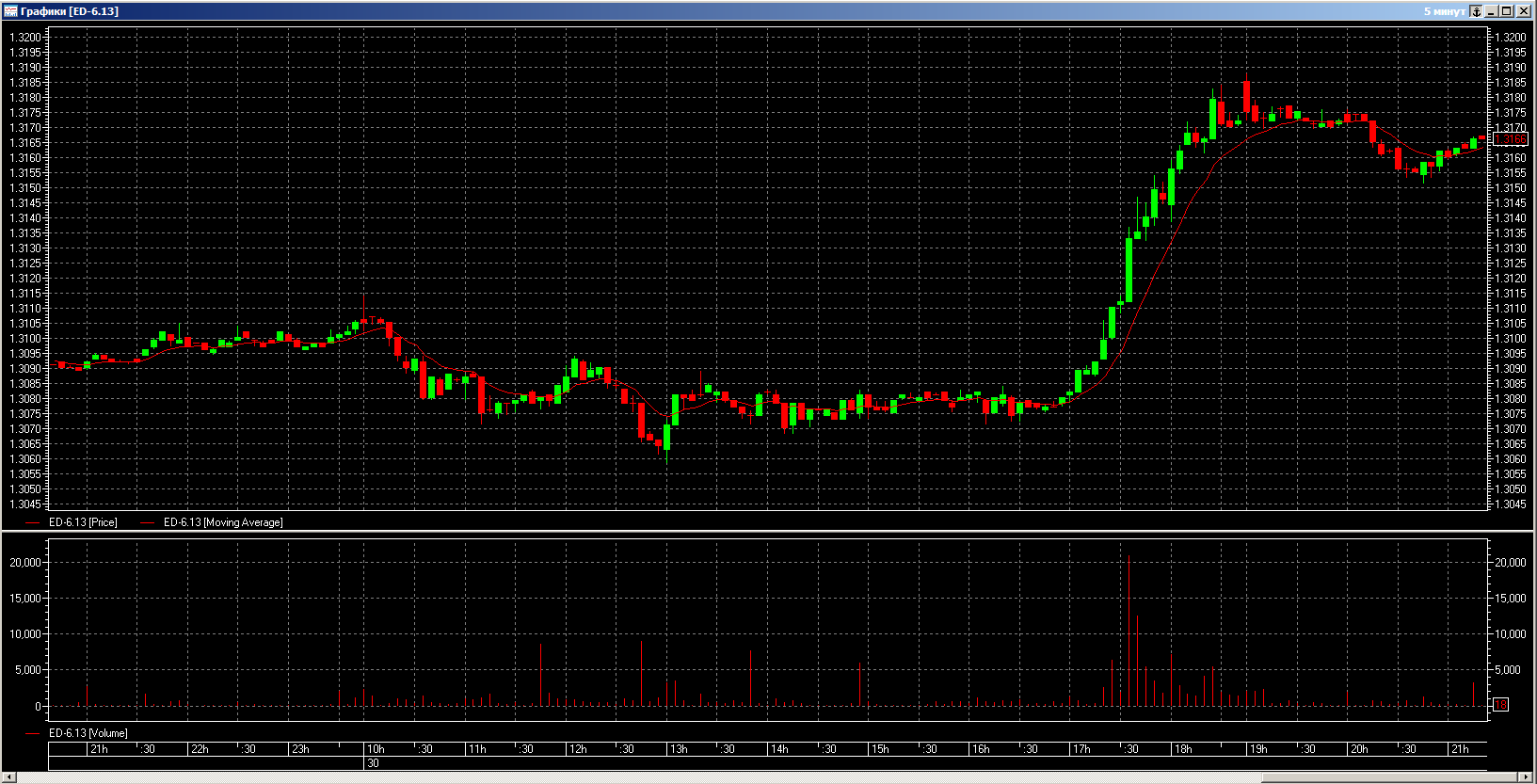
Task: Minimize the ED-6.13 chart window
Action: 1492,11
